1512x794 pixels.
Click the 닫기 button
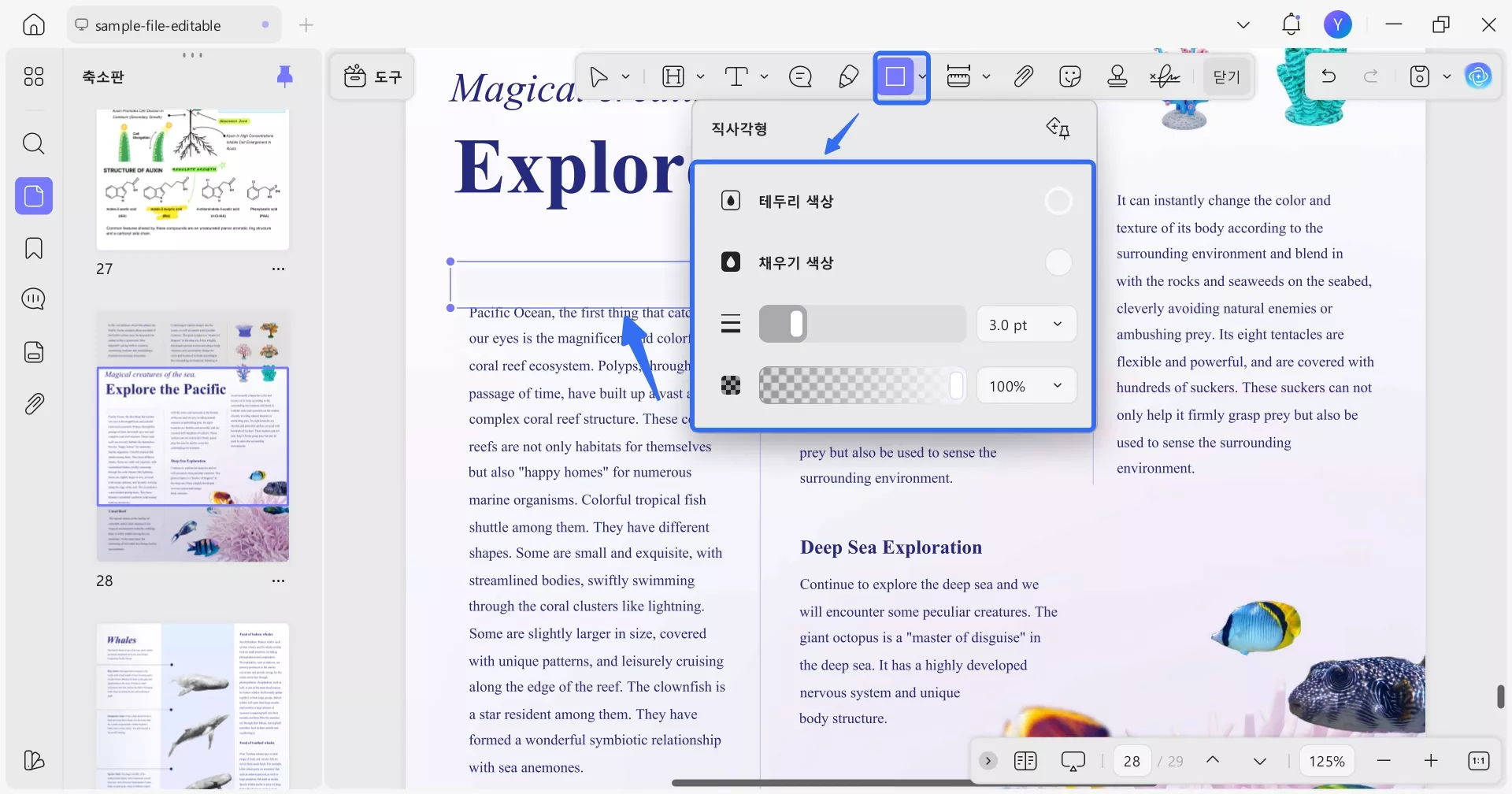[x=1227, y=76]
